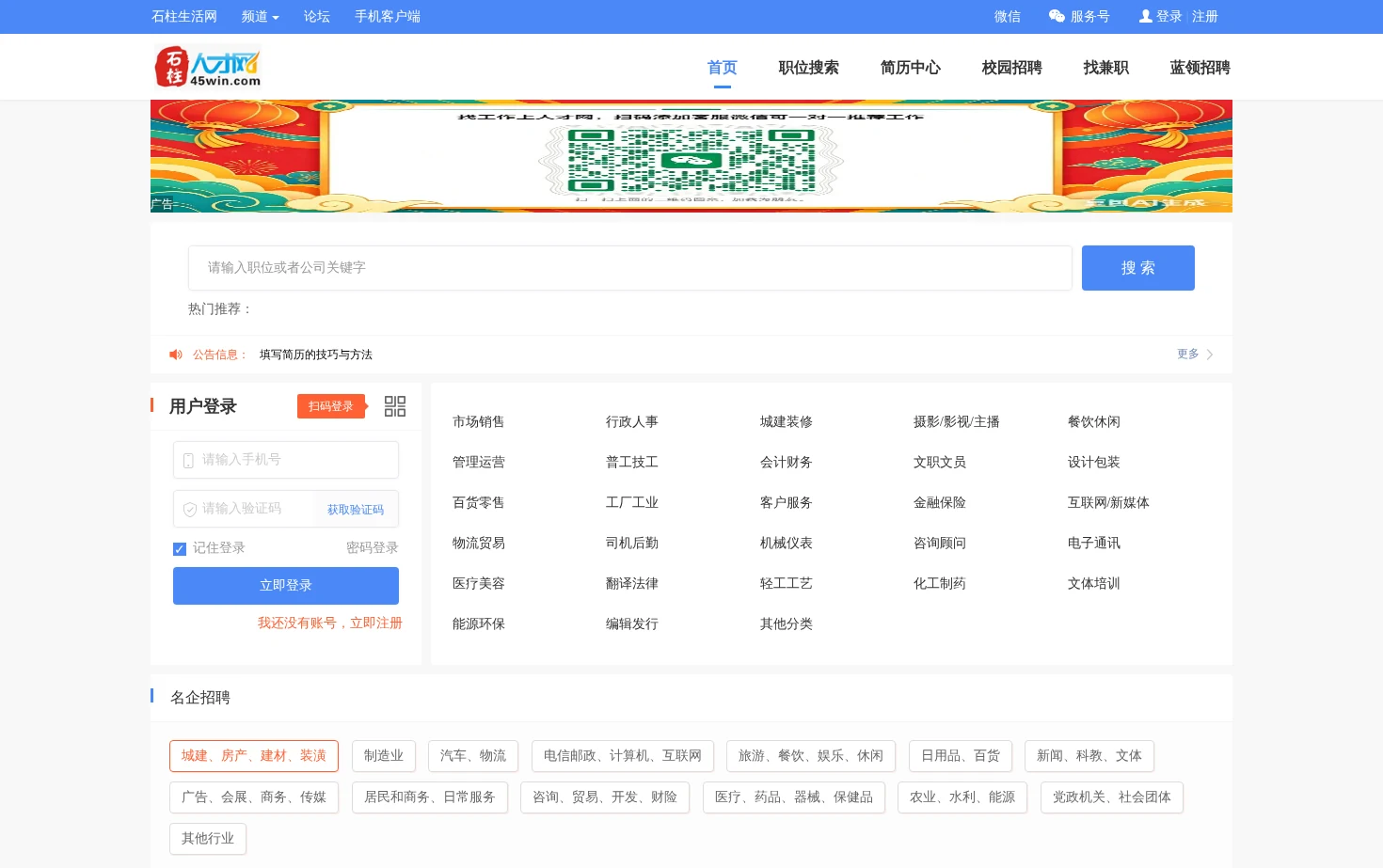This screenshot has width=1383, height=868.
Task: Select 电信邮政、计算机、互联网 industry tab
Action: (623, 756)
